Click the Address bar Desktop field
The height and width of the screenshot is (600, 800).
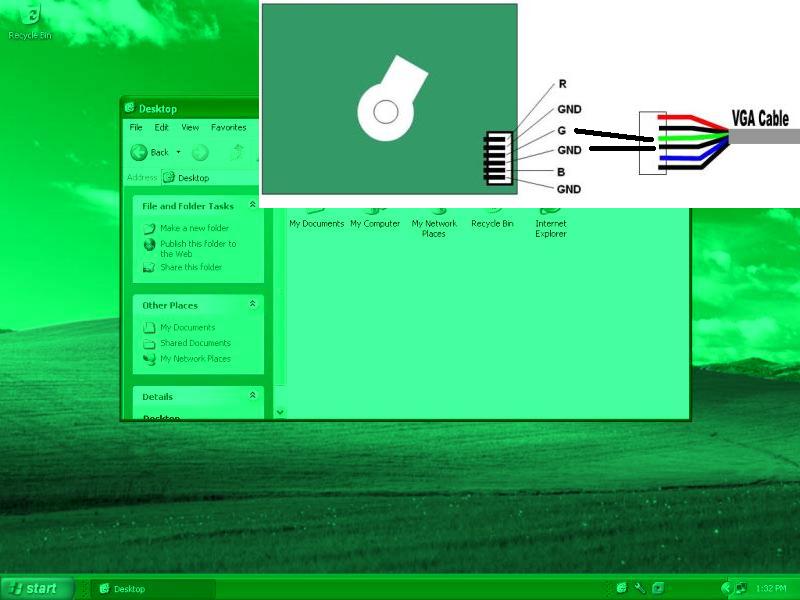pyautogui.click(x=210, y=178)
